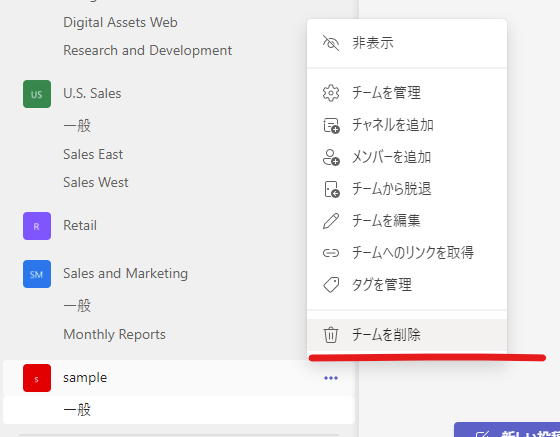Click the add channel icon
Viewport: 560px width, 437px height.
pos(331,125)
